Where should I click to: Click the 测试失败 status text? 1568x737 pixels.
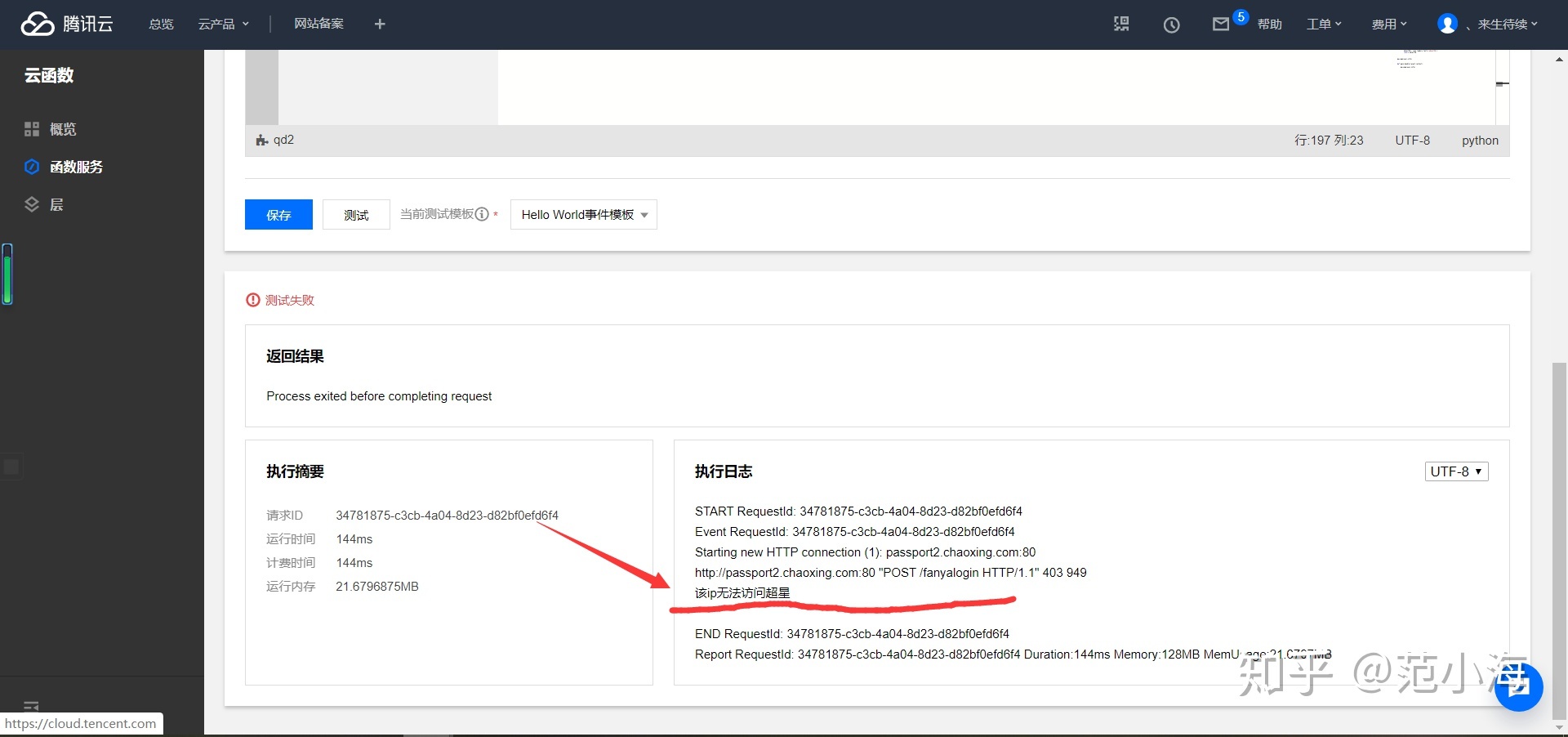click(x=290, y=300)
